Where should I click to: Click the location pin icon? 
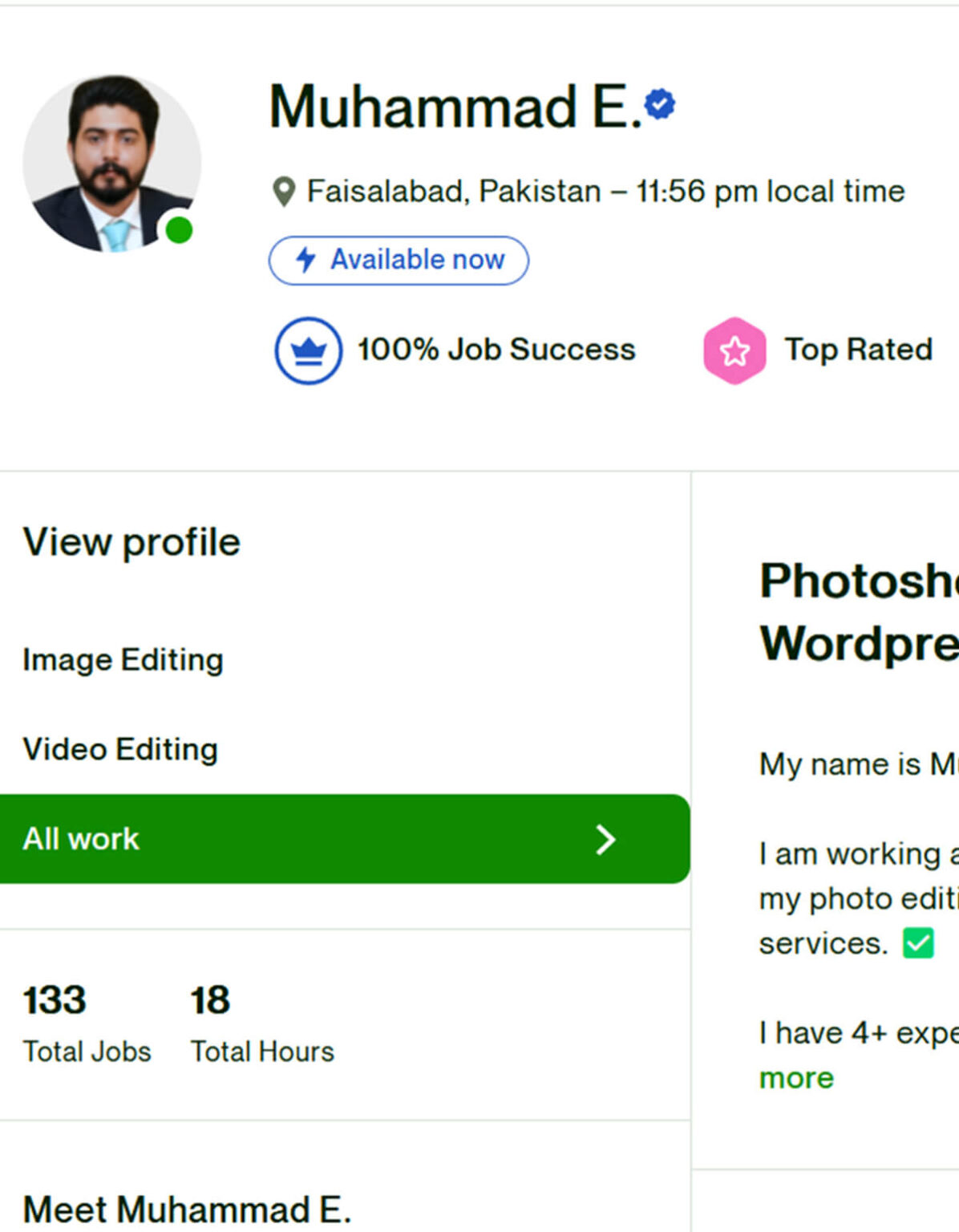point(284,192)
